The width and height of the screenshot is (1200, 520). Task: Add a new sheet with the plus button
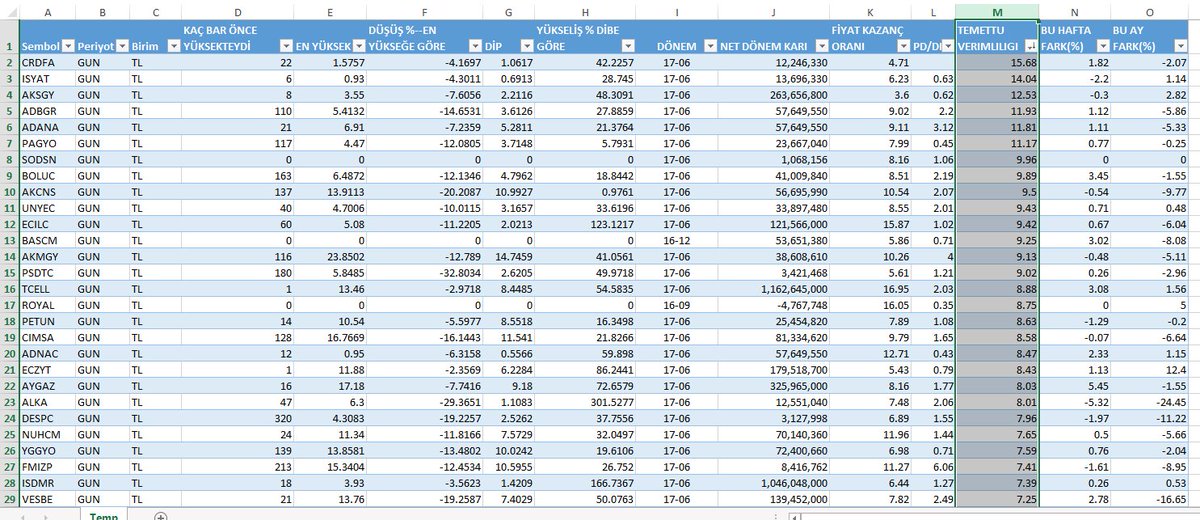160,515
